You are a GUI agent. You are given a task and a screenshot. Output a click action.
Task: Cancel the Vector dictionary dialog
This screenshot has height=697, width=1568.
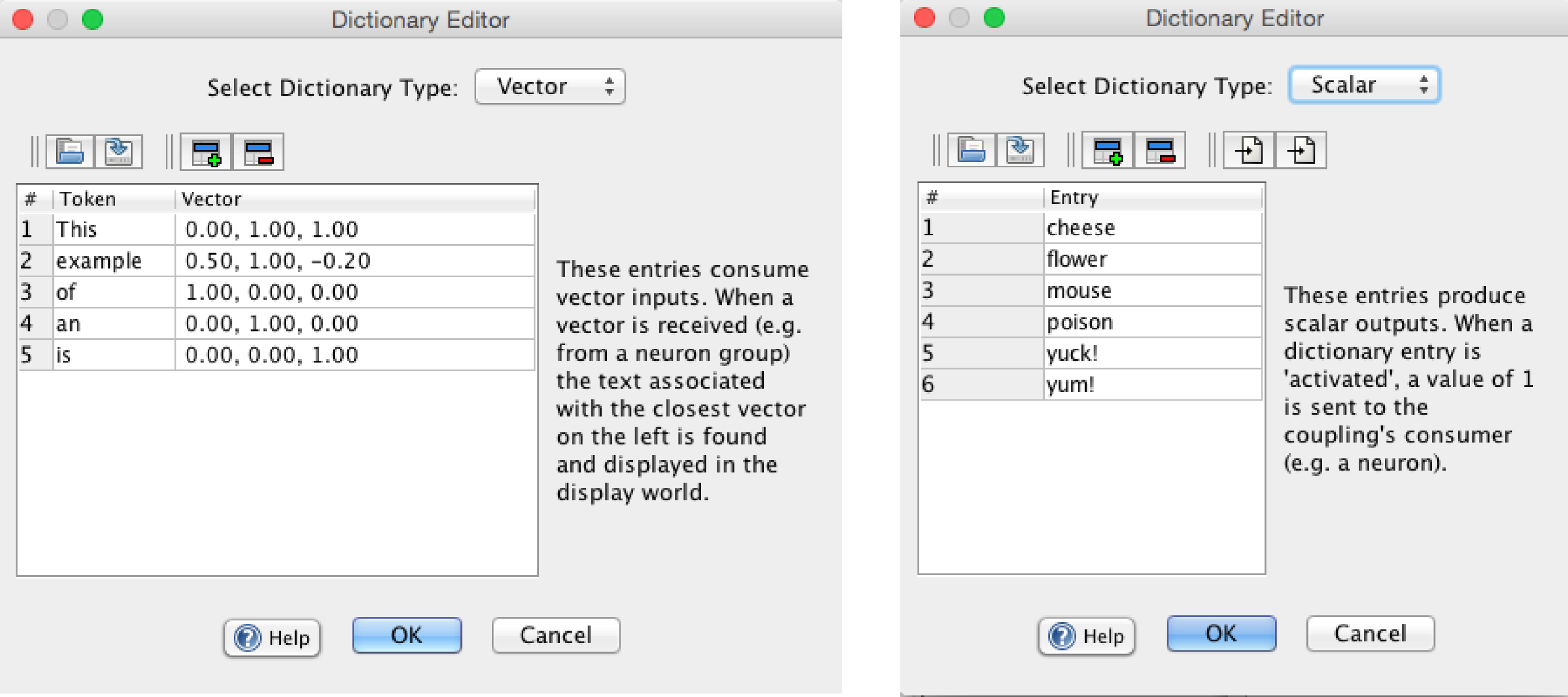click(556, 636)
